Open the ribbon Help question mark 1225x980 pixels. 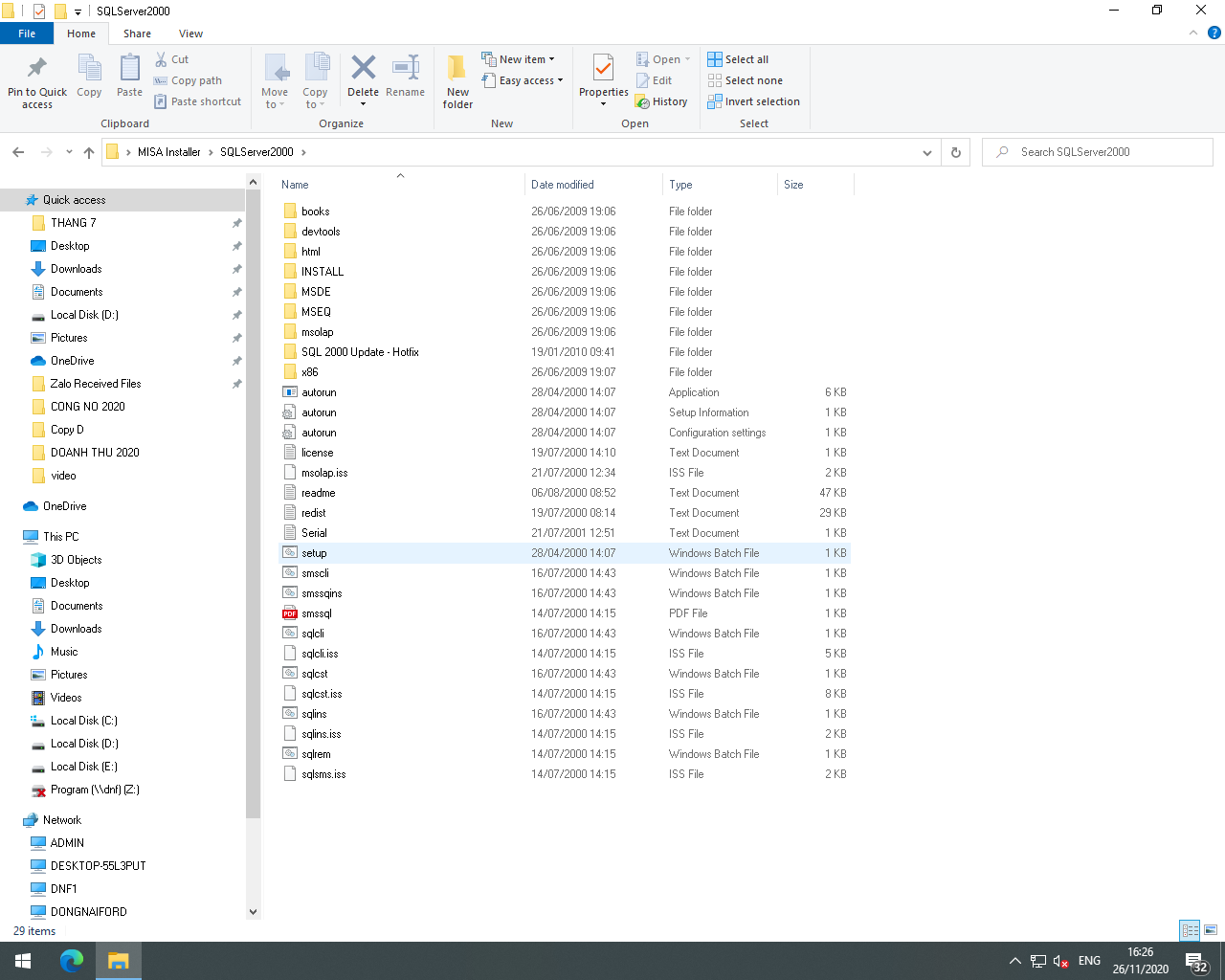pos(1214,33)
